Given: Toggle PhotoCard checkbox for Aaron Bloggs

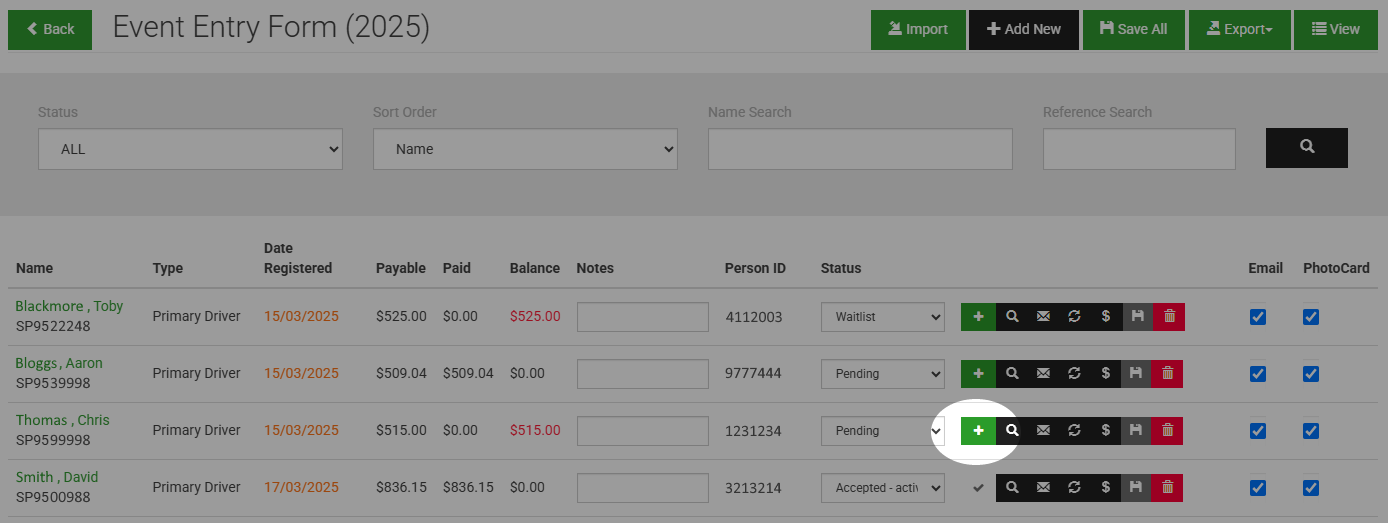Looking at the screenshot, I should point(1311,374).
